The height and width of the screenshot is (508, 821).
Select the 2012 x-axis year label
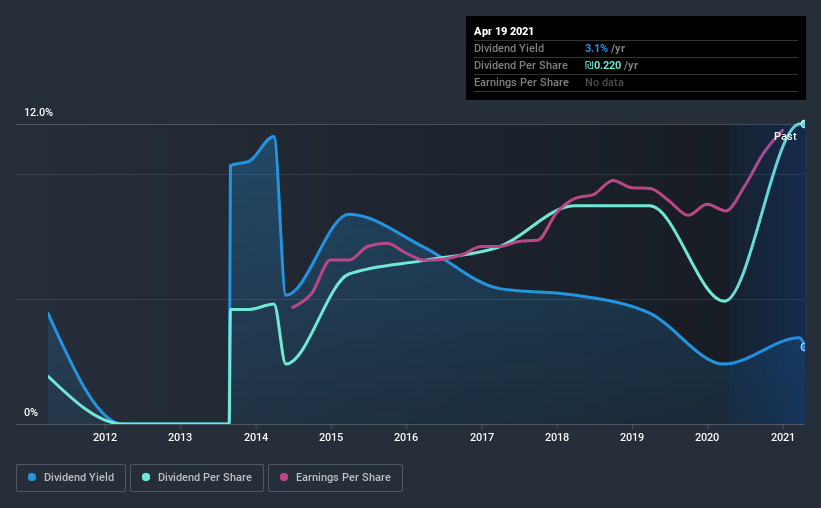coord(105,437)
